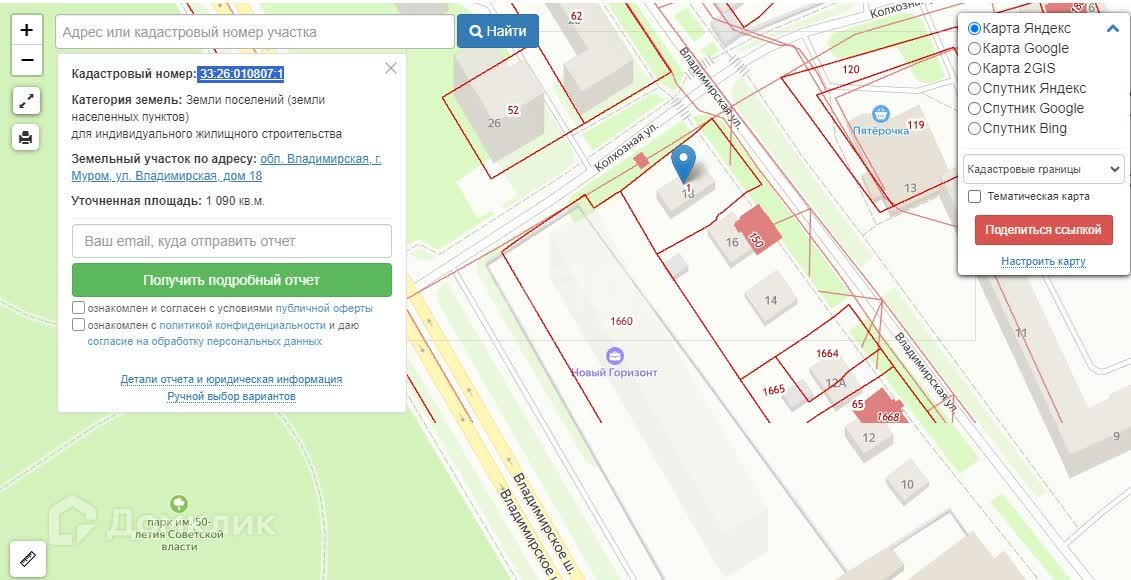Enable the Тематическая карта checkbox
The image size is (1131, 580).
click(x=974, y=196)
